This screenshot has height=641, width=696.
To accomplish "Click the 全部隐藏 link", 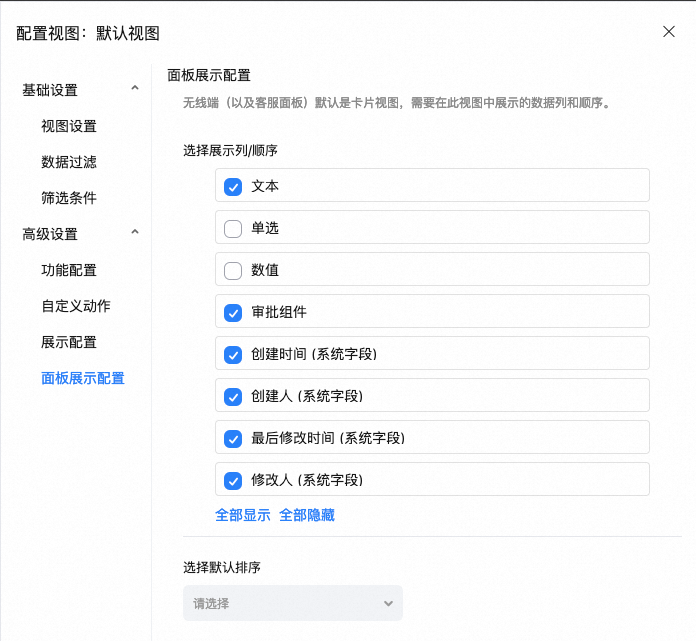I will click(307, 515).
